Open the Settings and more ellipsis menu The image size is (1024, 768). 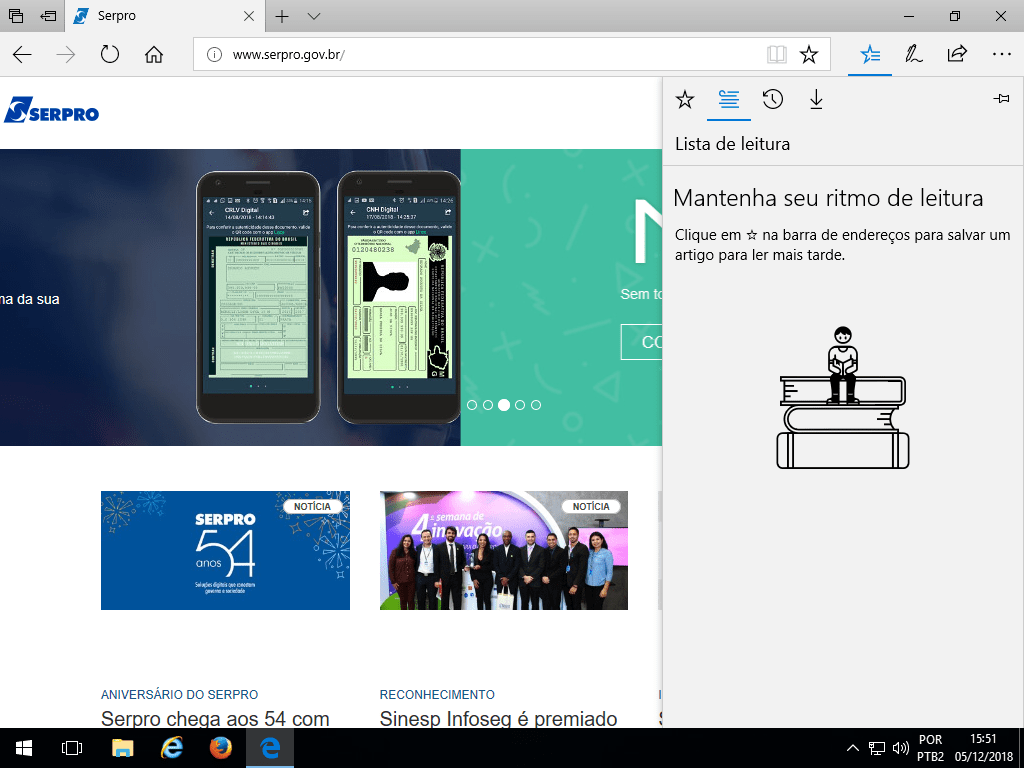pyautogui.click(x=1001, y=55)
